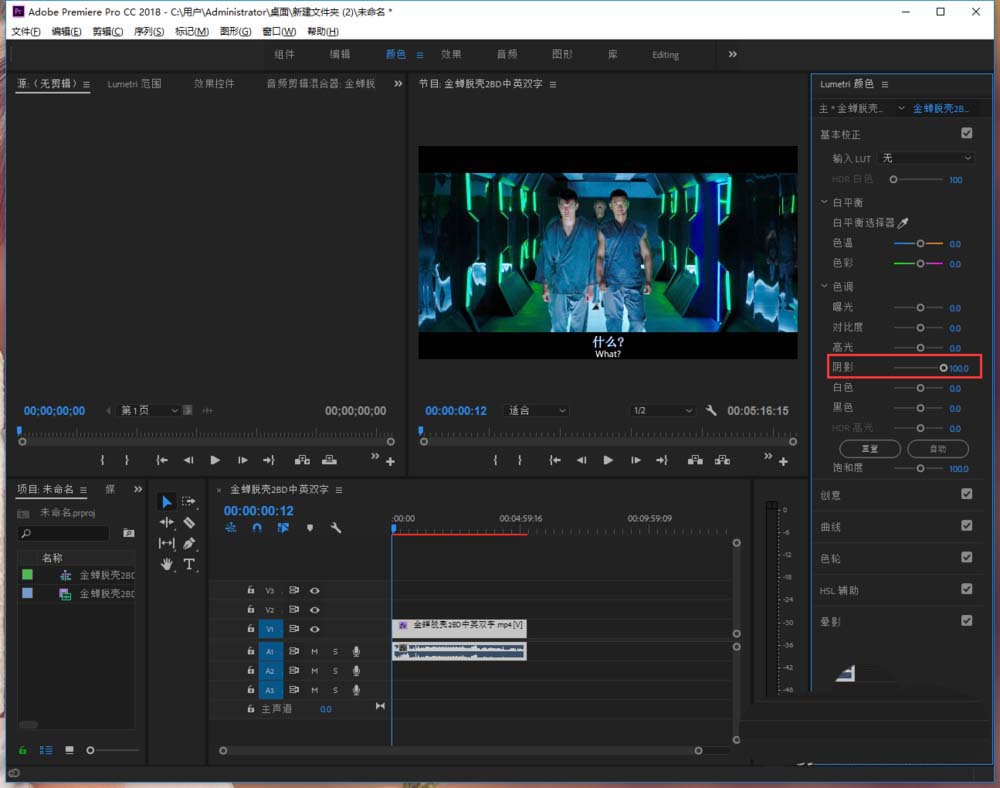Click the 重置 button
Viewport: 1000px width, 788px height.
869,449
